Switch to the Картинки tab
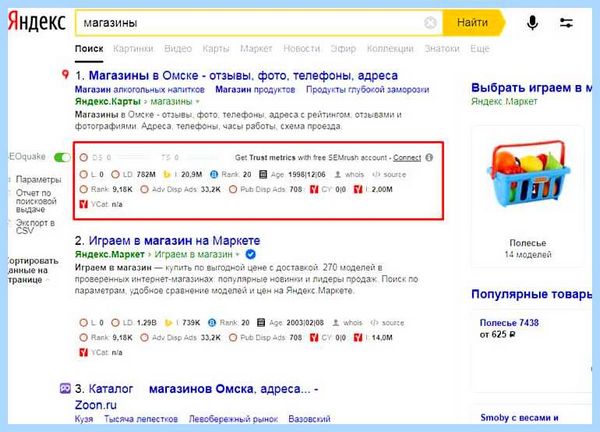 133,49
